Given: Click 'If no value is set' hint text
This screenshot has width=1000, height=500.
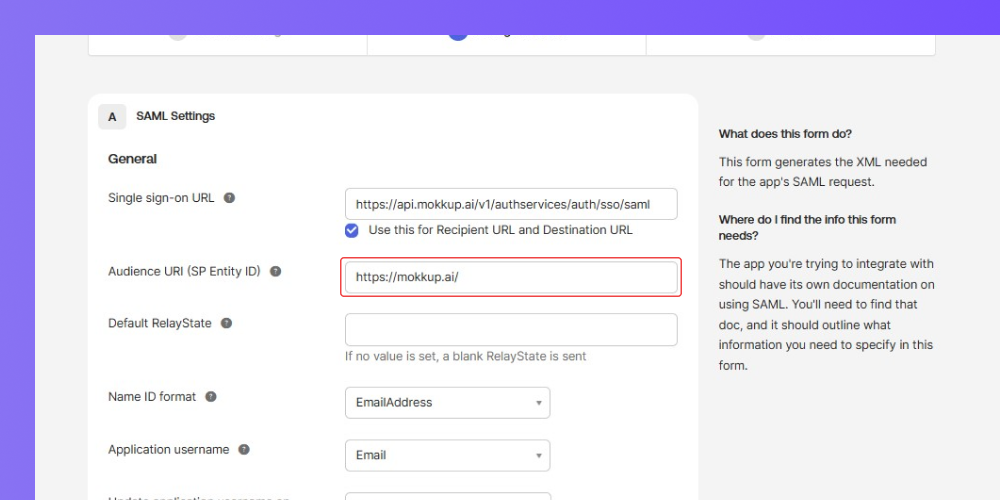Looking at the screenshot, I should [466, 356].
